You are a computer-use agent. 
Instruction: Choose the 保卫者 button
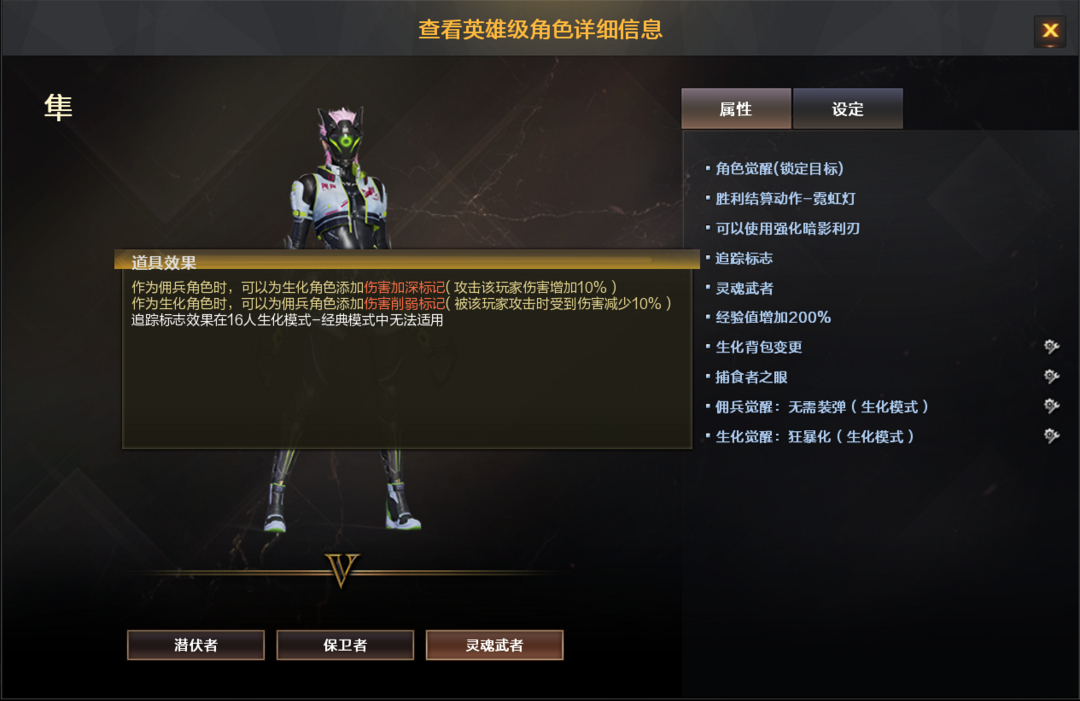(x=345, y=645)
